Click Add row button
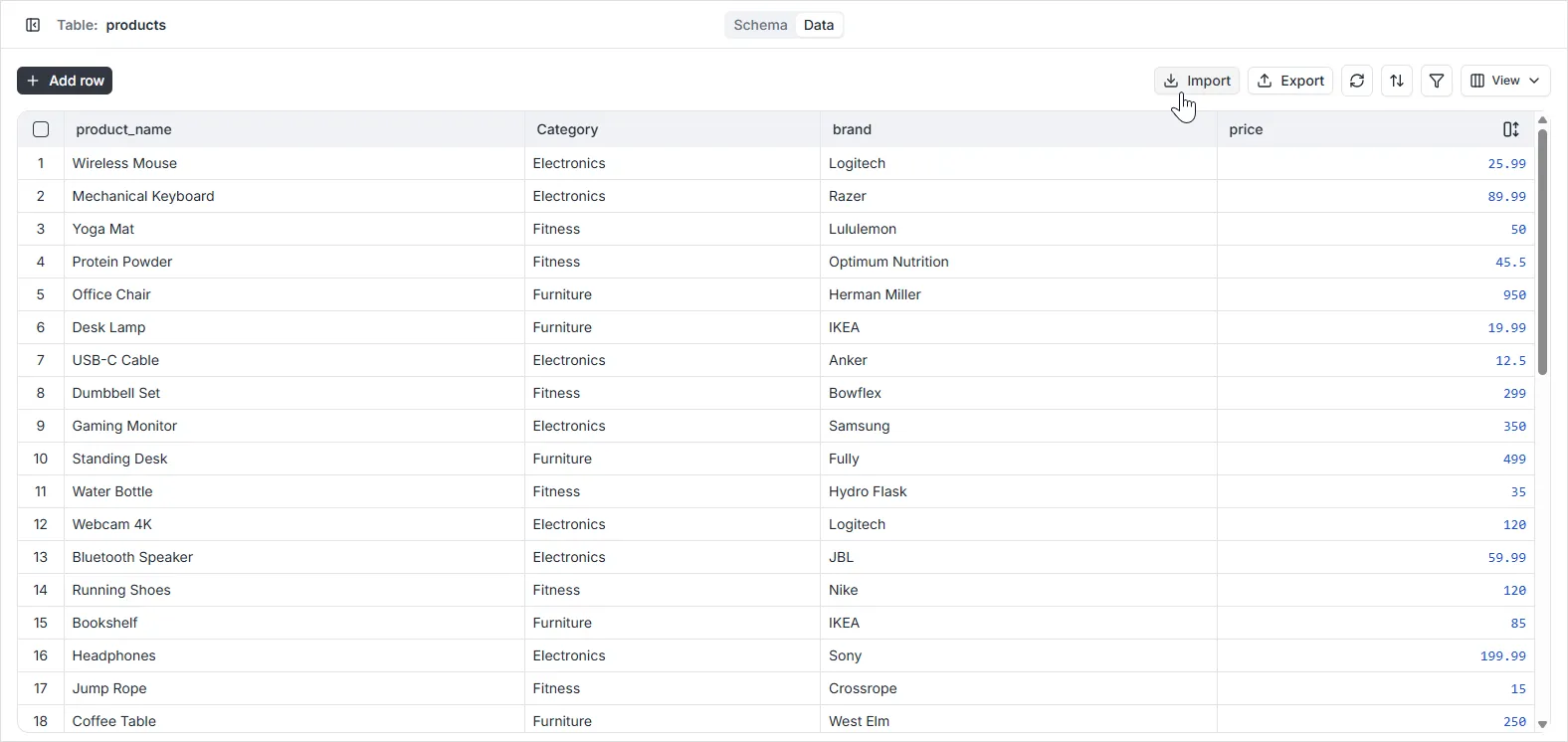This screenshot has height=742, width=1568. (x=65, y=81)
